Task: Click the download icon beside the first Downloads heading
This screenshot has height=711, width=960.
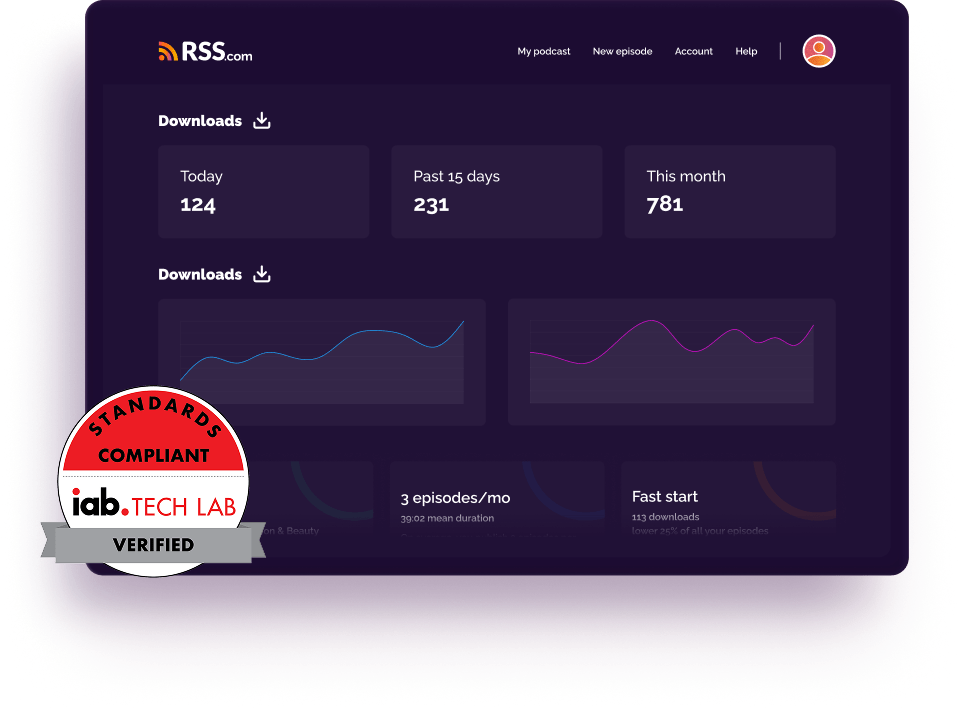Action: [x=261, y=120]
